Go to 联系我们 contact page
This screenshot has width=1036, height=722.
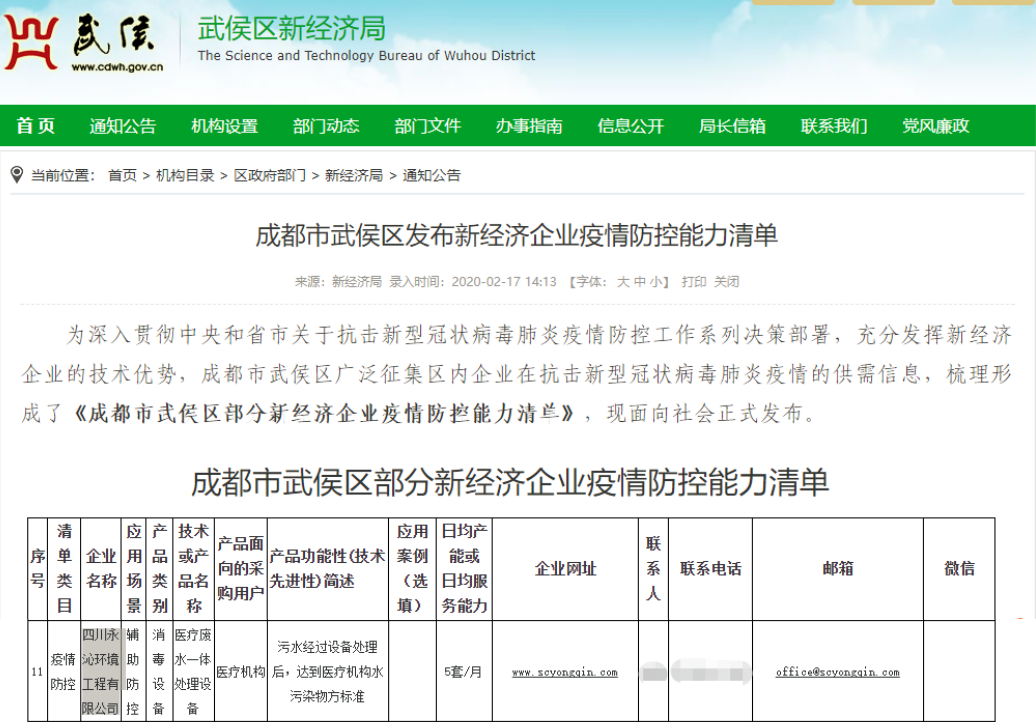tap(834, 126)
